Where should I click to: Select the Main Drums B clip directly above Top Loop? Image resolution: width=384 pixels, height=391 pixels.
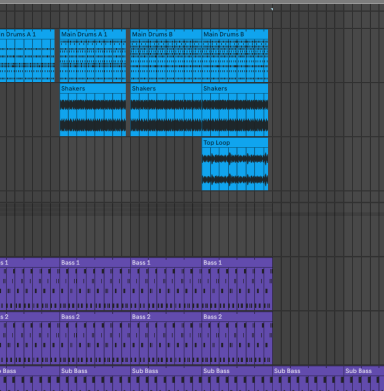click(x=235, y=56)
